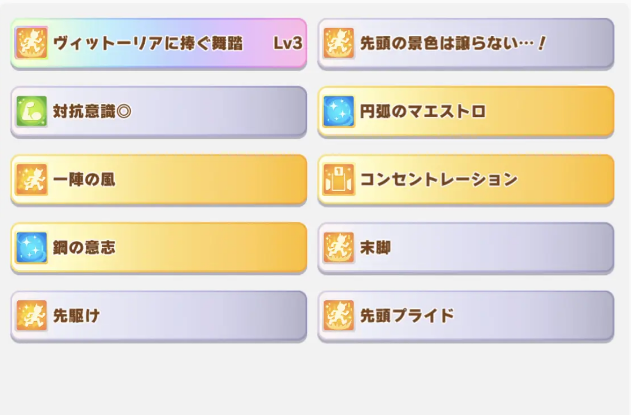Screen dimensions: 631x415
Task: Click the blue icon beside 円弧のマエストロ
Action: (x=339, y=111)
